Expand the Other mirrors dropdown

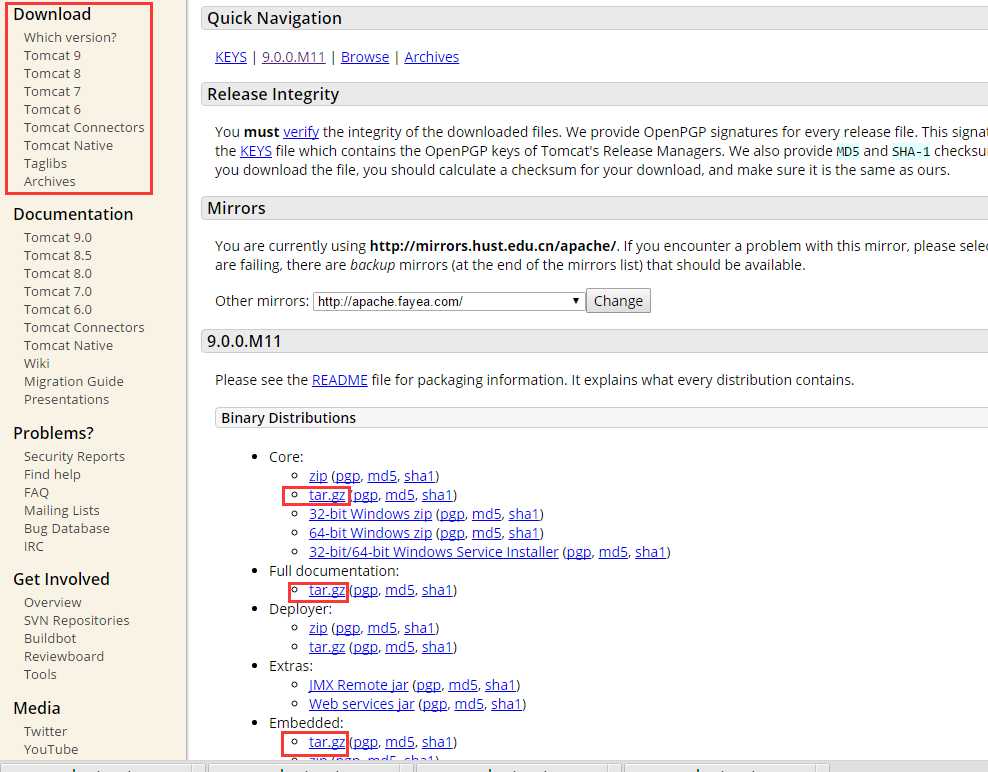pyautogui.click(x=449, y=301)
